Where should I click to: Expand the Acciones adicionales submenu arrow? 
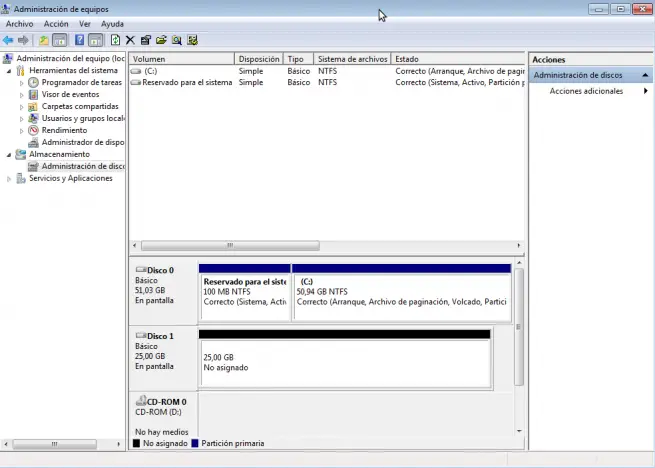tap(645, 91)
